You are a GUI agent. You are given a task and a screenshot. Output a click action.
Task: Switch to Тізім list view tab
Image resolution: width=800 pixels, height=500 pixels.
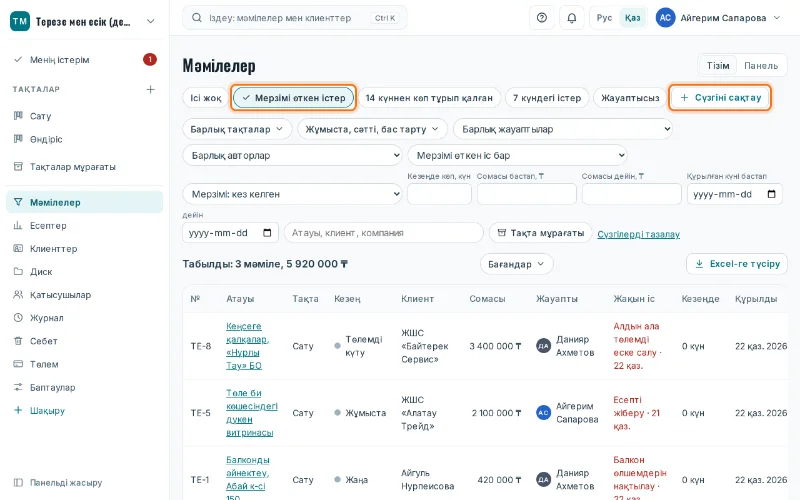718,65
